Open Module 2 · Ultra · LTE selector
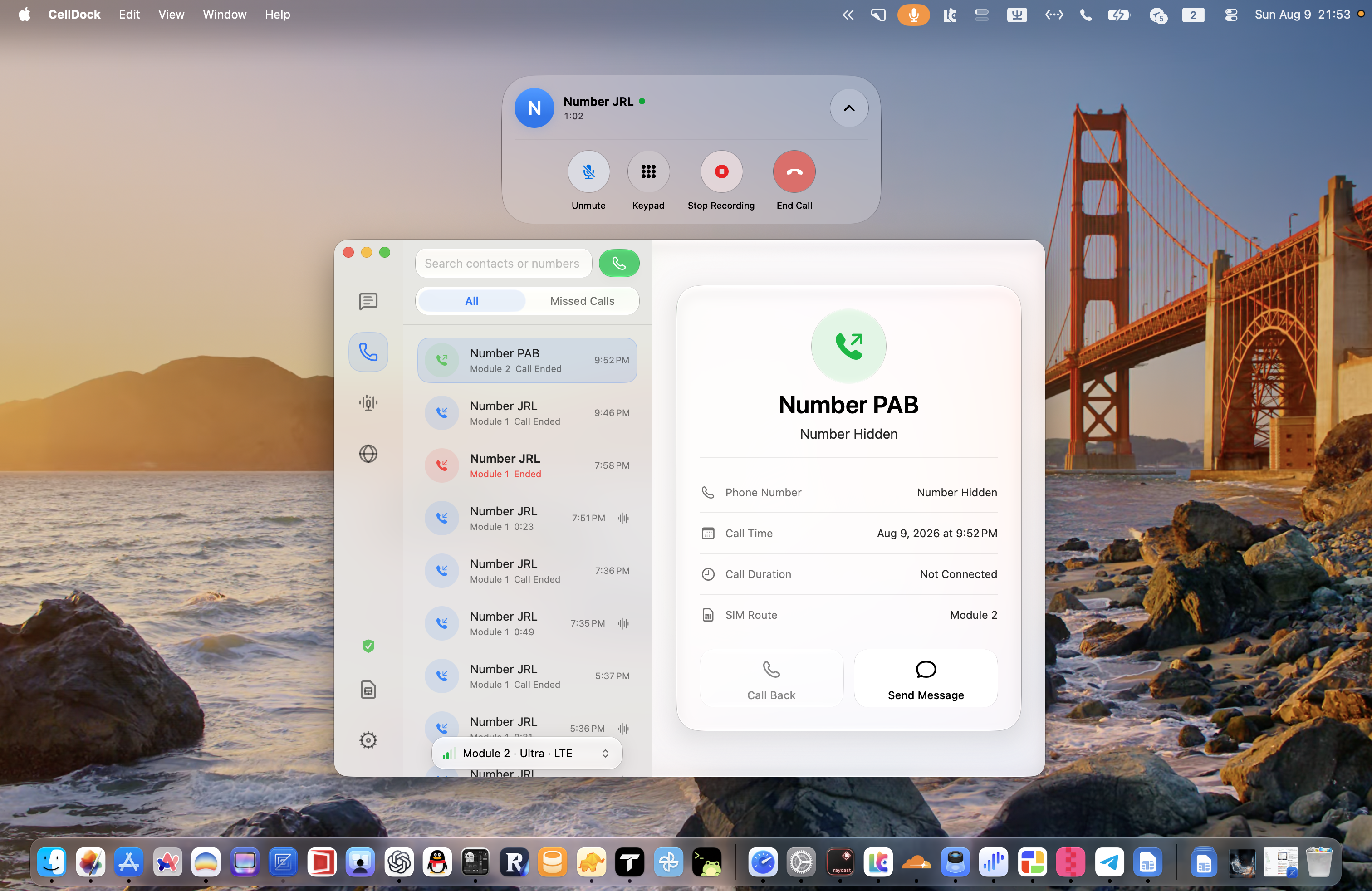Screen dimensions: 1372x891 pyautogui.click(x=527, y=753)
